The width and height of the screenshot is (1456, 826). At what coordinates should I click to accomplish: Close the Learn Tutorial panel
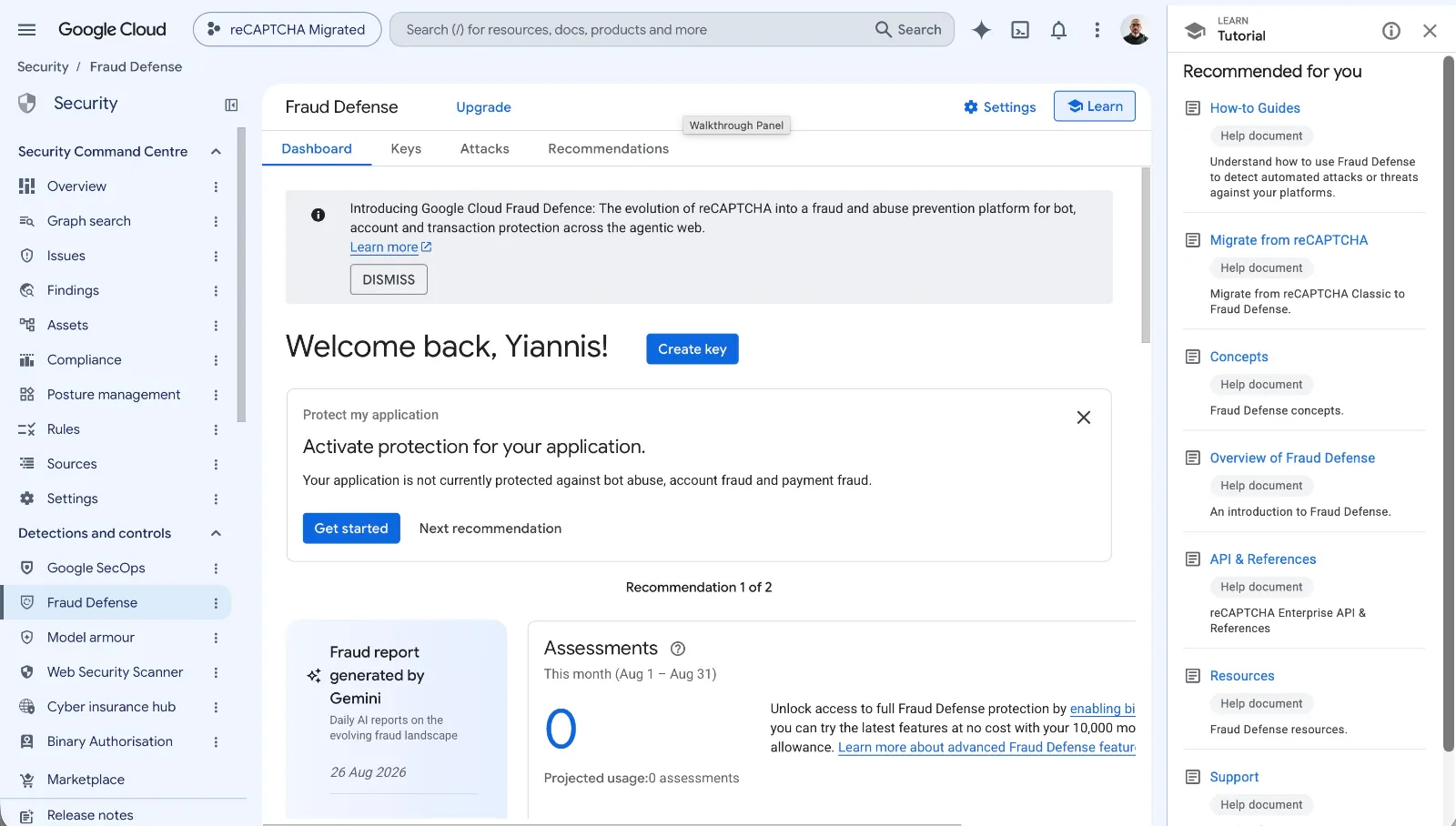[x=1430, y=31]
